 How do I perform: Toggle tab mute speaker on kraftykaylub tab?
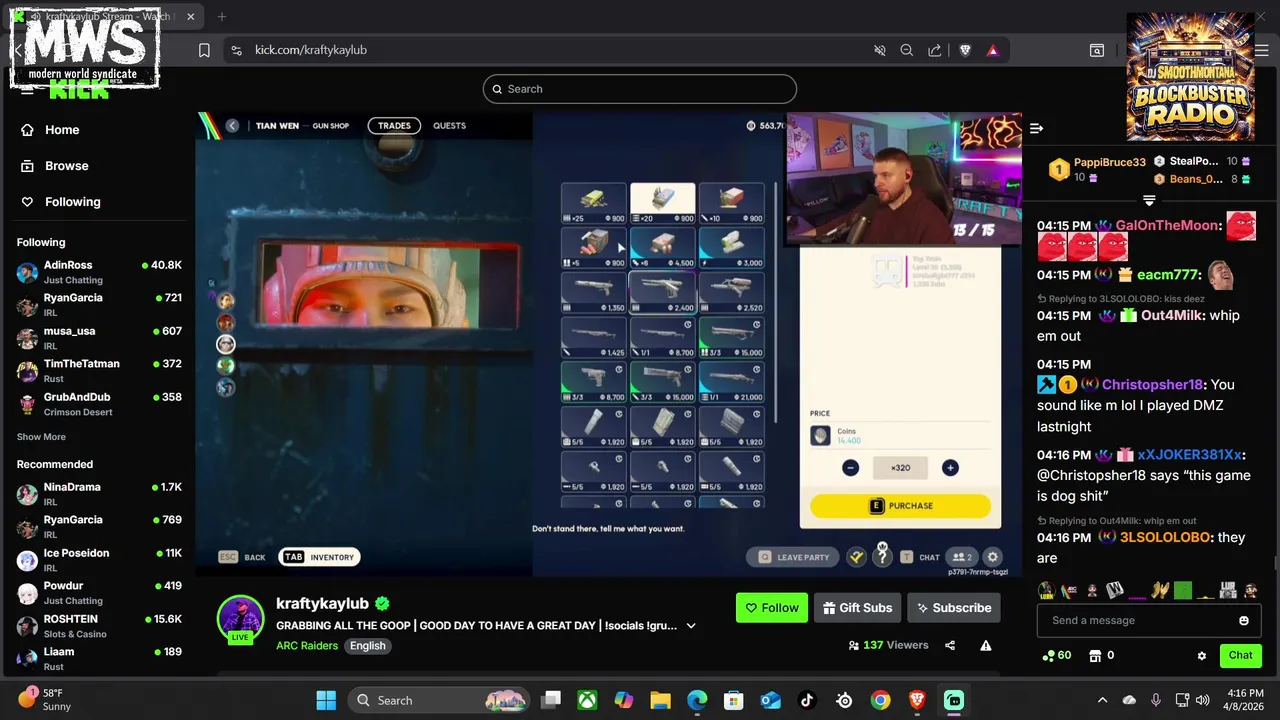tap(36, 17)
